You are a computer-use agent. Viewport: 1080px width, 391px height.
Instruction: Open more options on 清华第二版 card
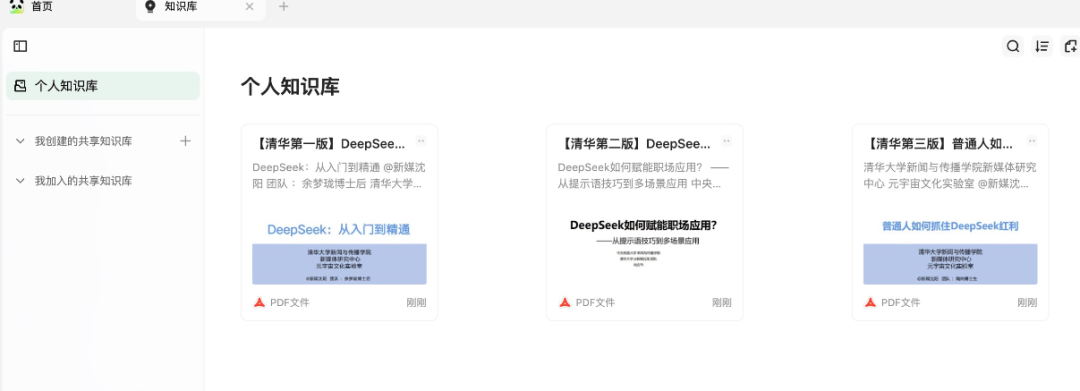(x=726, y=141)
